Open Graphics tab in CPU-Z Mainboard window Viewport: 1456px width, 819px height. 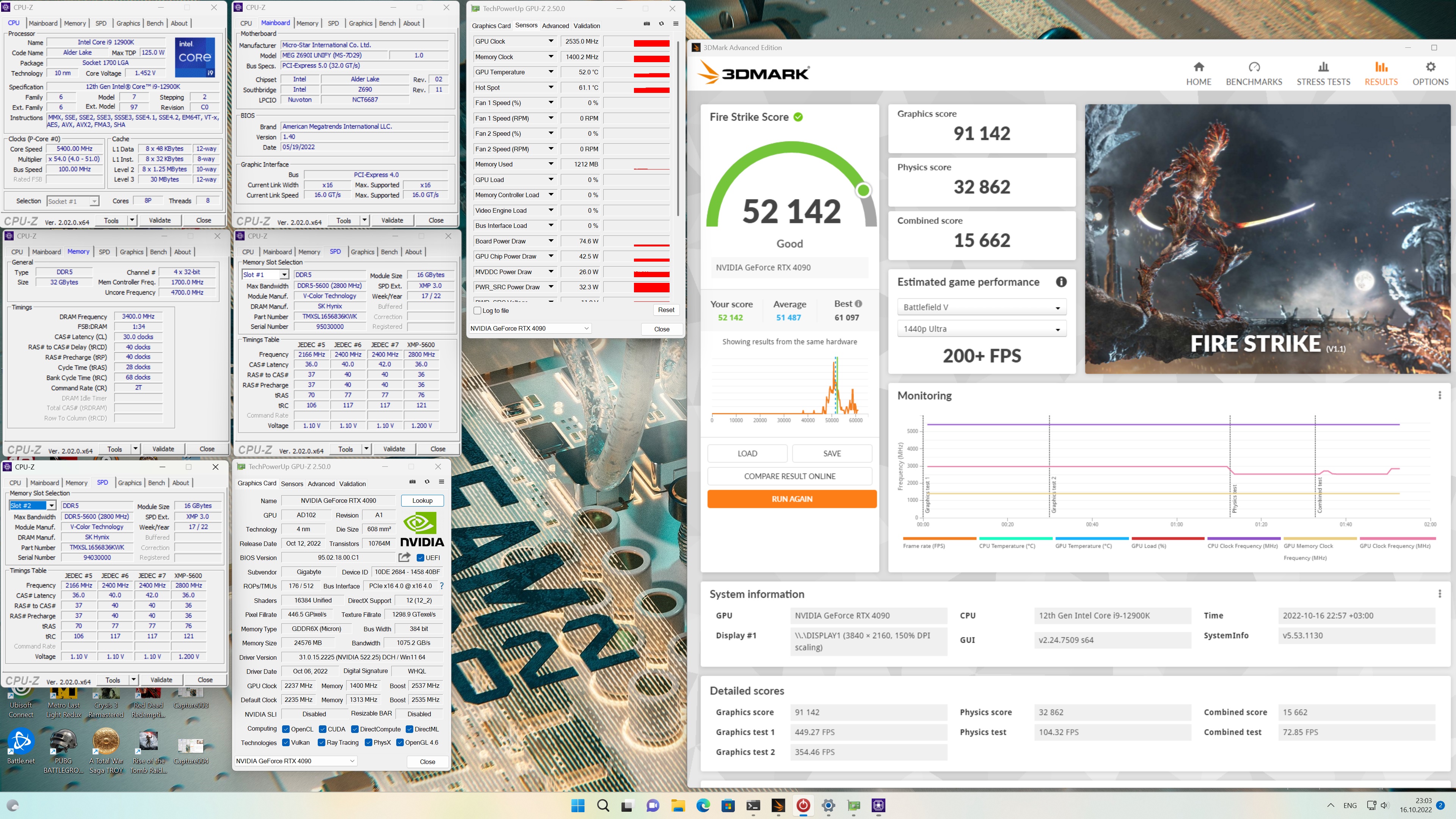(x=361, y=23)
